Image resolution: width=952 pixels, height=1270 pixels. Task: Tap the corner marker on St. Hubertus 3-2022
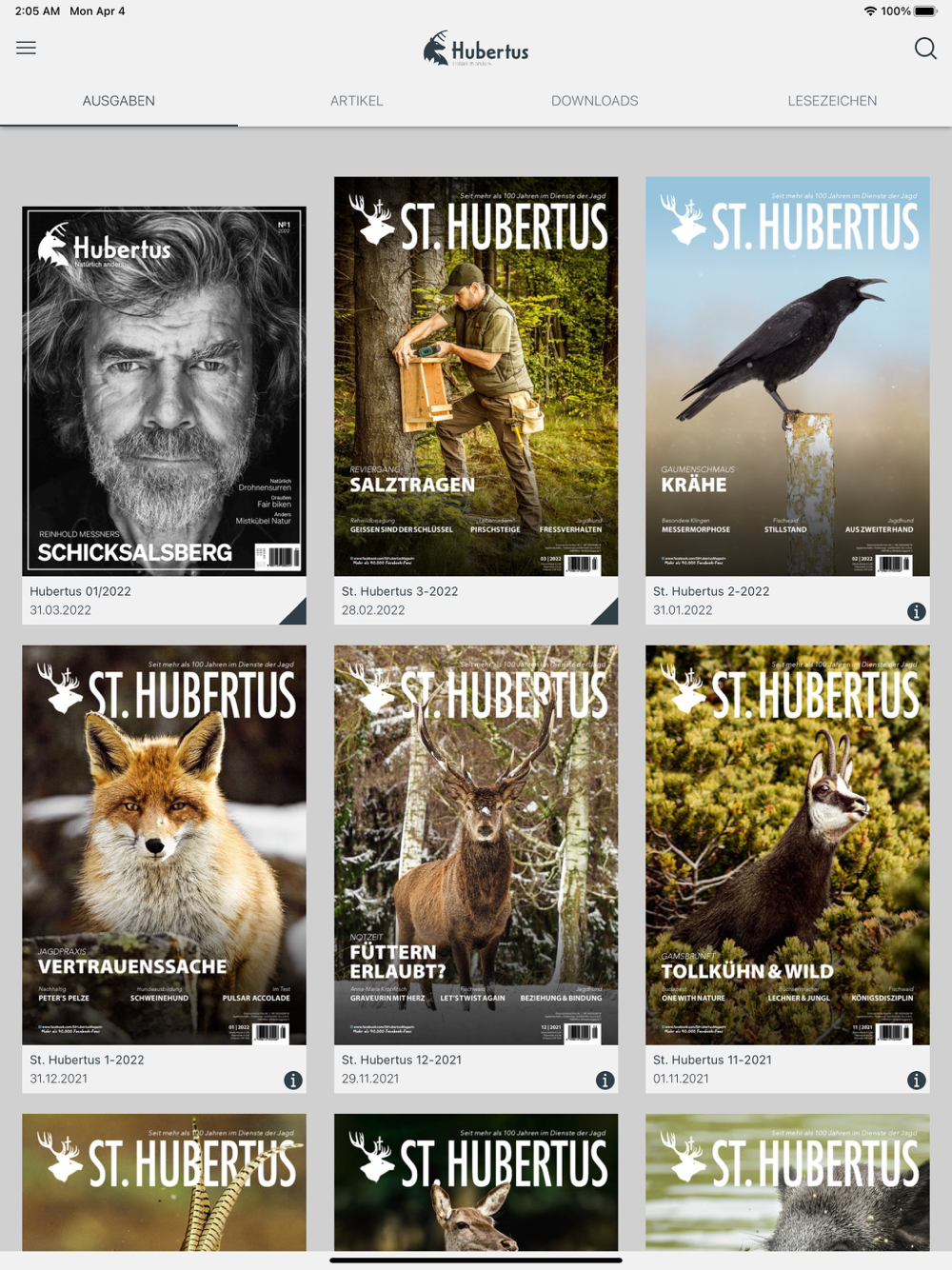coord(607,614)
